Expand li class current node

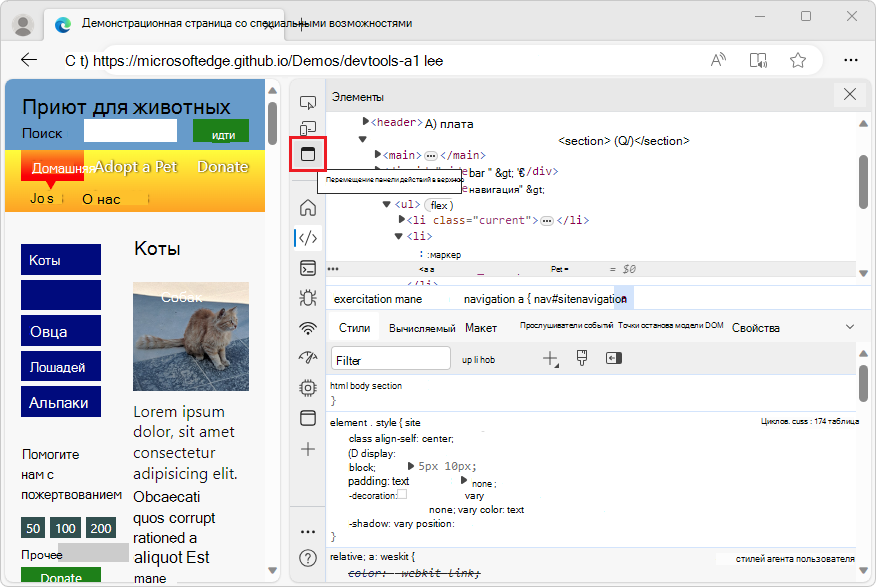[x=402, y=219]
